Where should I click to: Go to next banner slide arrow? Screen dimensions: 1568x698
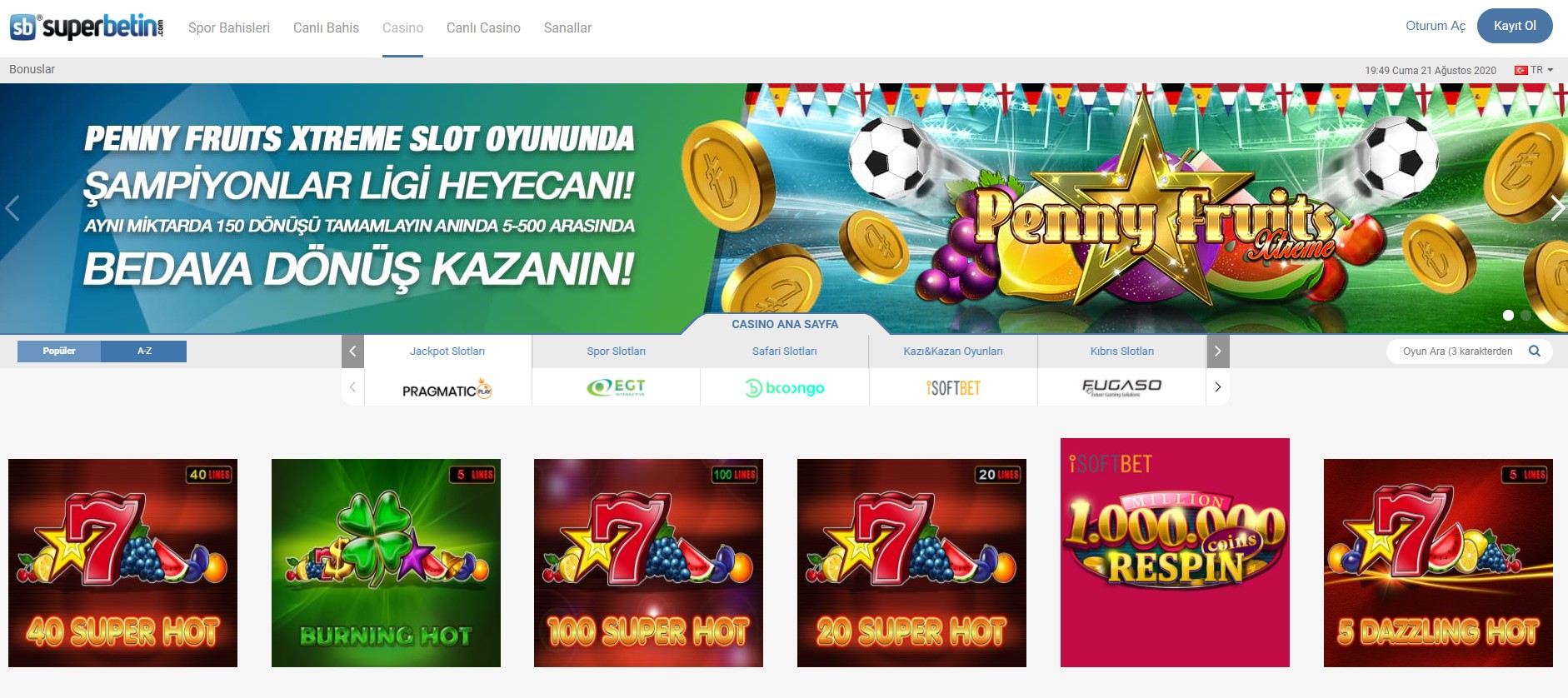click(x=1557, y=207)
